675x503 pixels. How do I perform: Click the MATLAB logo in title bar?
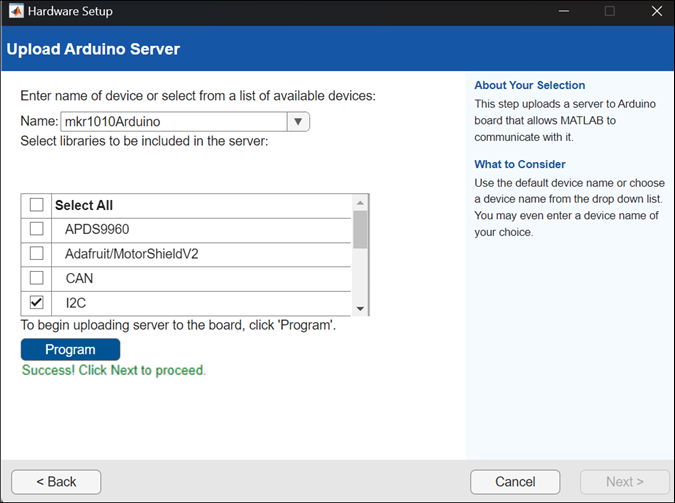click(14, 12)
